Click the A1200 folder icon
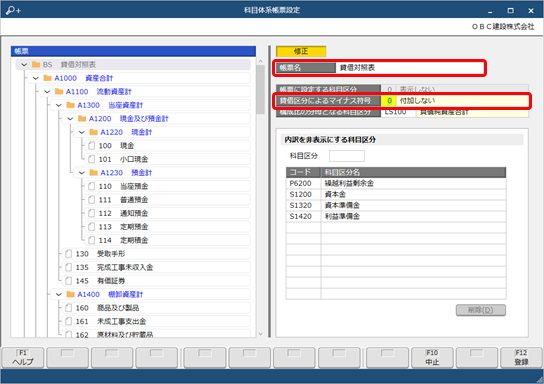This screenshot has height=384, width=544. tap(82, 119)
